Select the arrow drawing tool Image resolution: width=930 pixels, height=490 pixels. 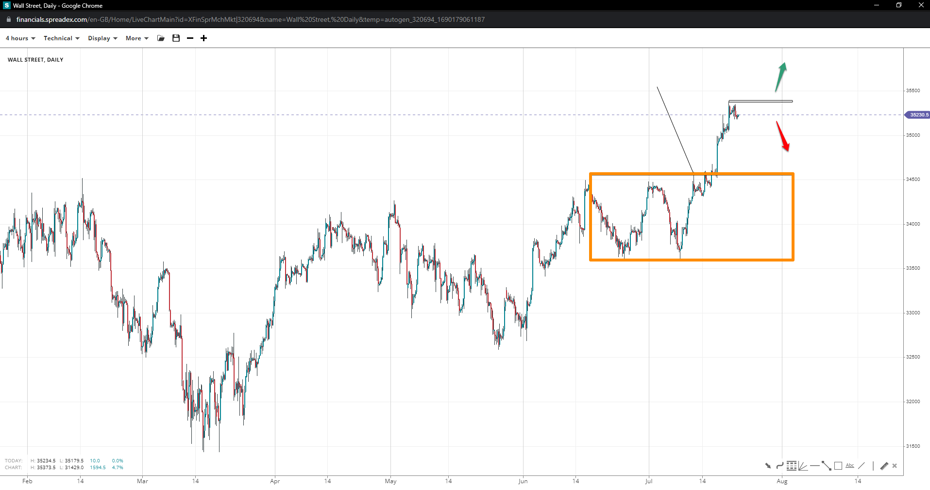click(768, 466)
